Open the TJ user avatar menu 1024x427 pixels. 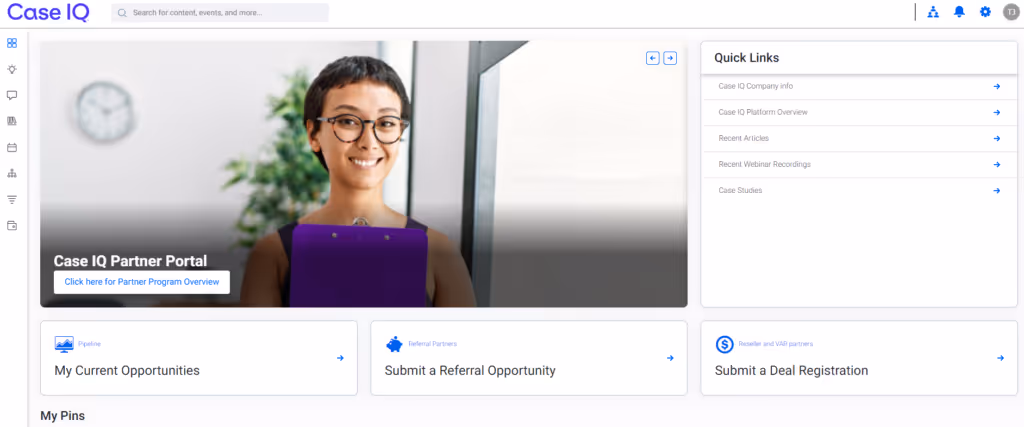click(x=1011, y=12)
